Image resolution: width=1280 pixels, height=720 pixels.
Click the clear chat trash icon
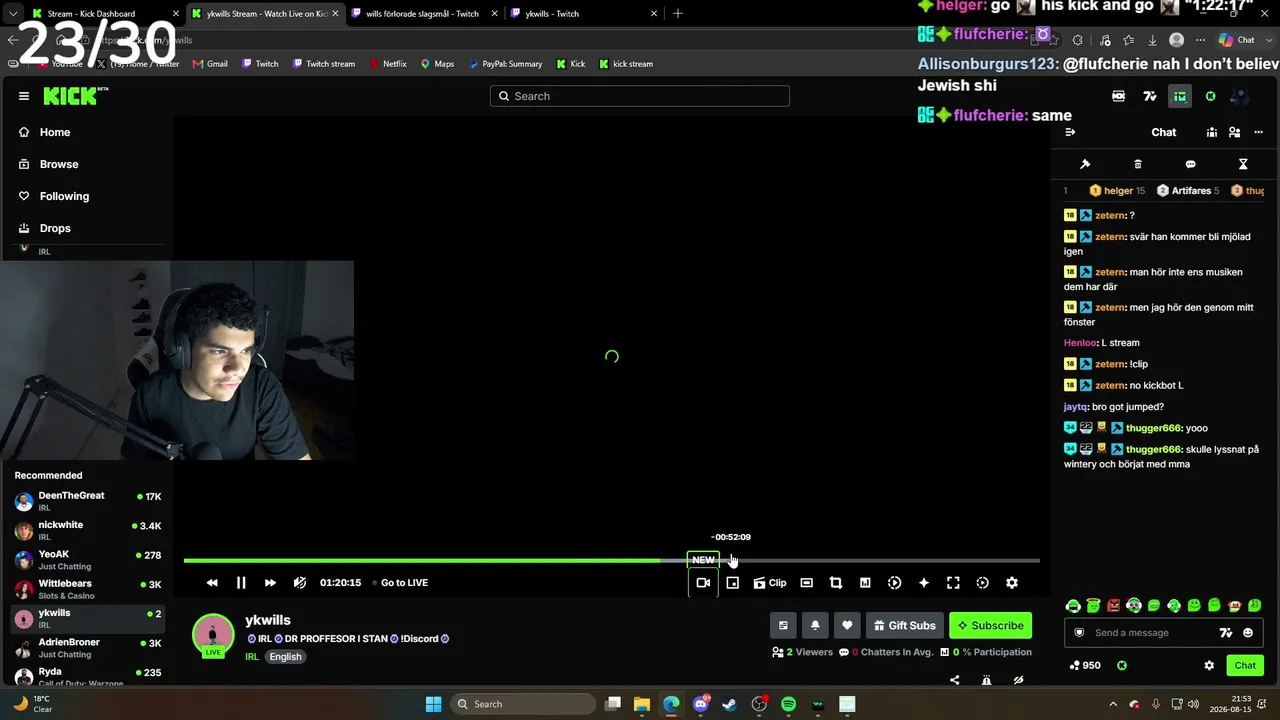pos(1138,164)
